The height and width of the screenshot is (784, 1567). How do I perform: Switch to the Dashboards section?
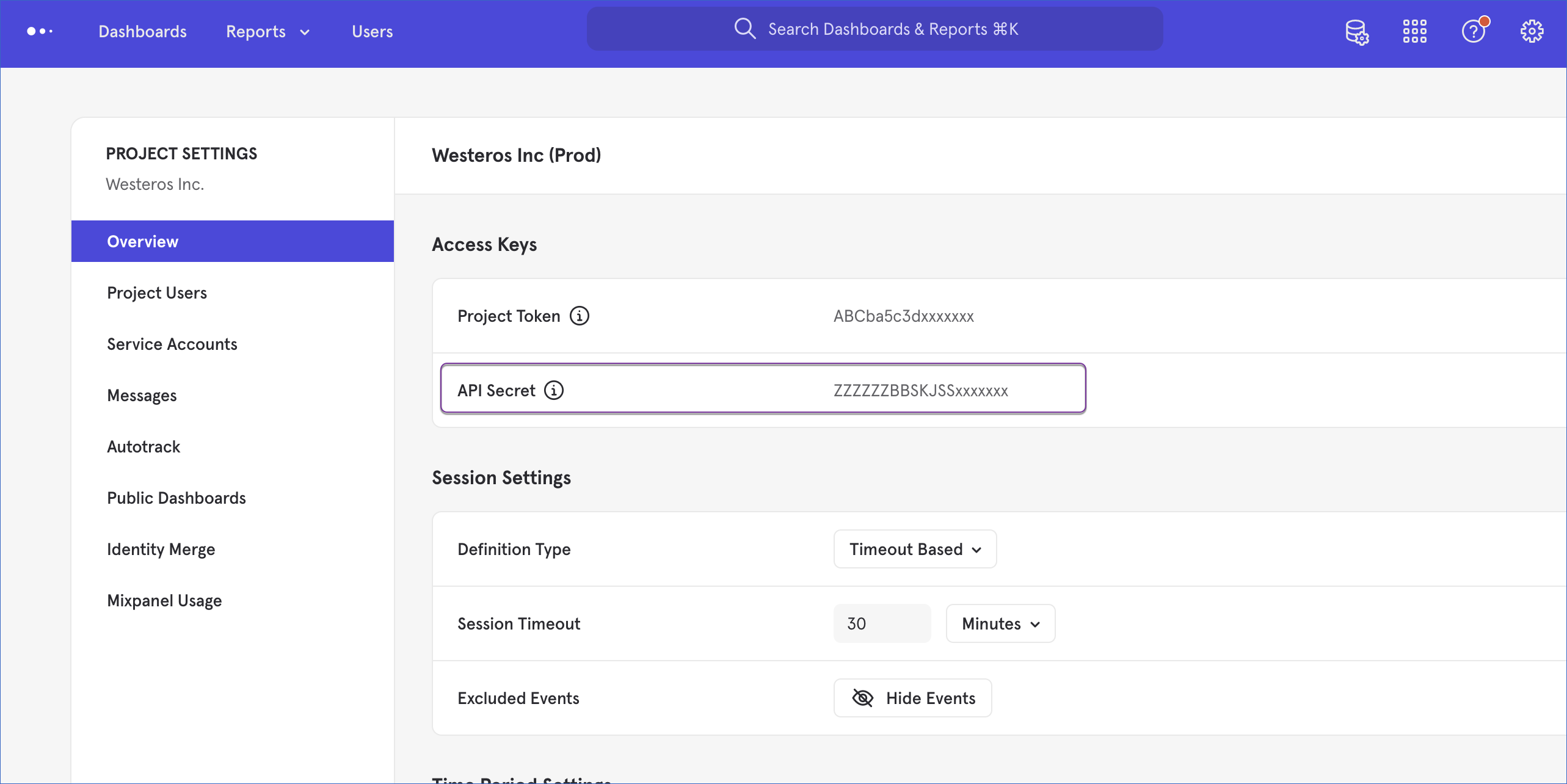point(142,31)
